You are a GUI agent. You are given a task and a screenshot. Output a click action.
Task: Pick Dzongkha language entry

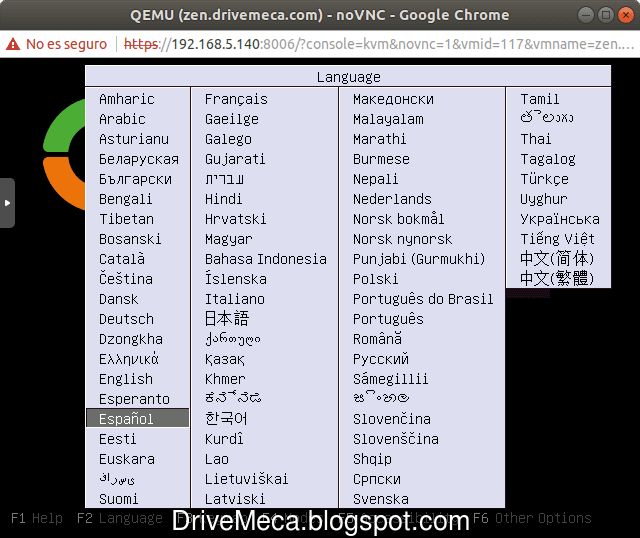131,339
